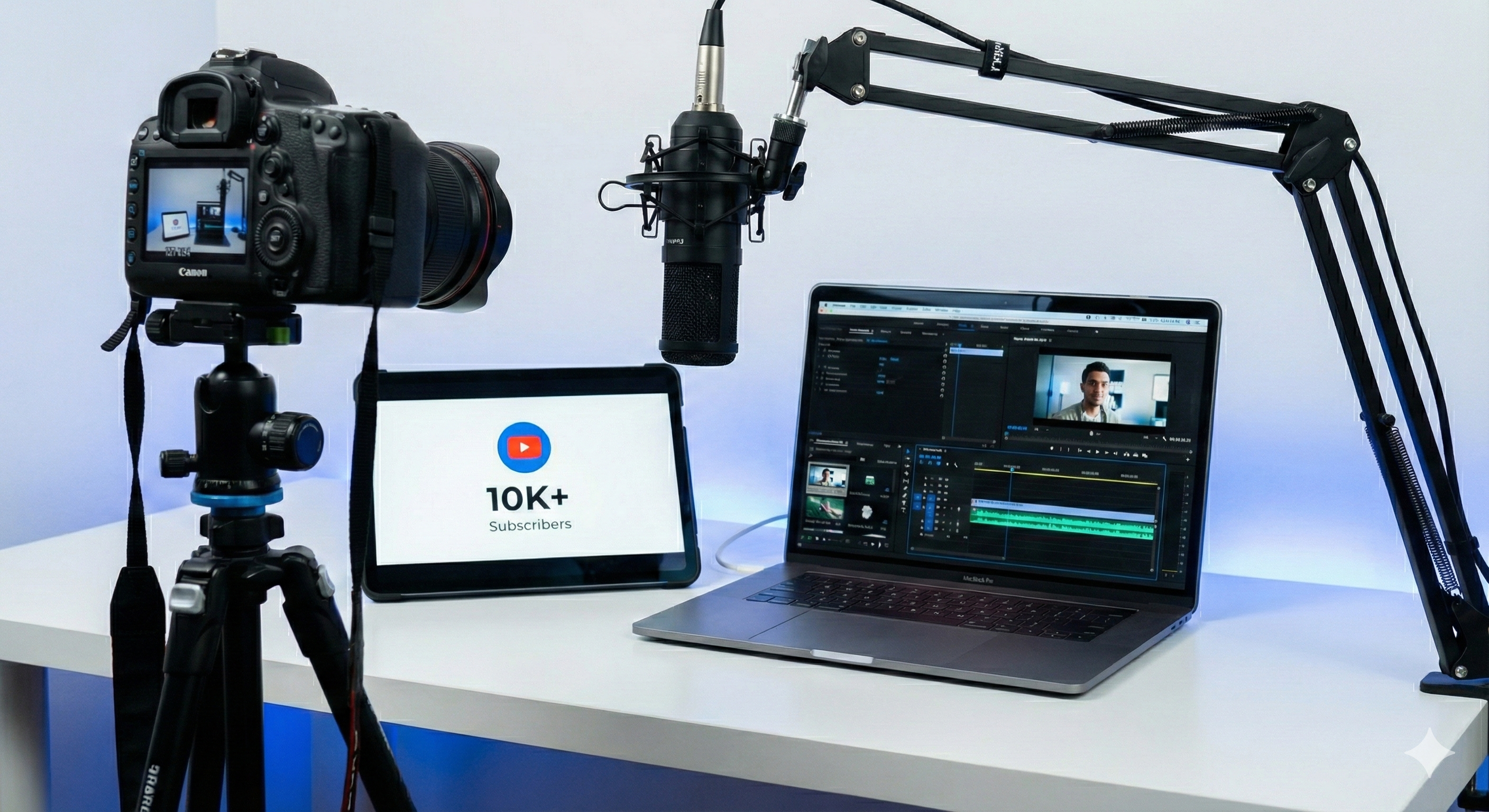Select the Selection tool in Premiere toolbar
1489x812 pixels.
908,452
